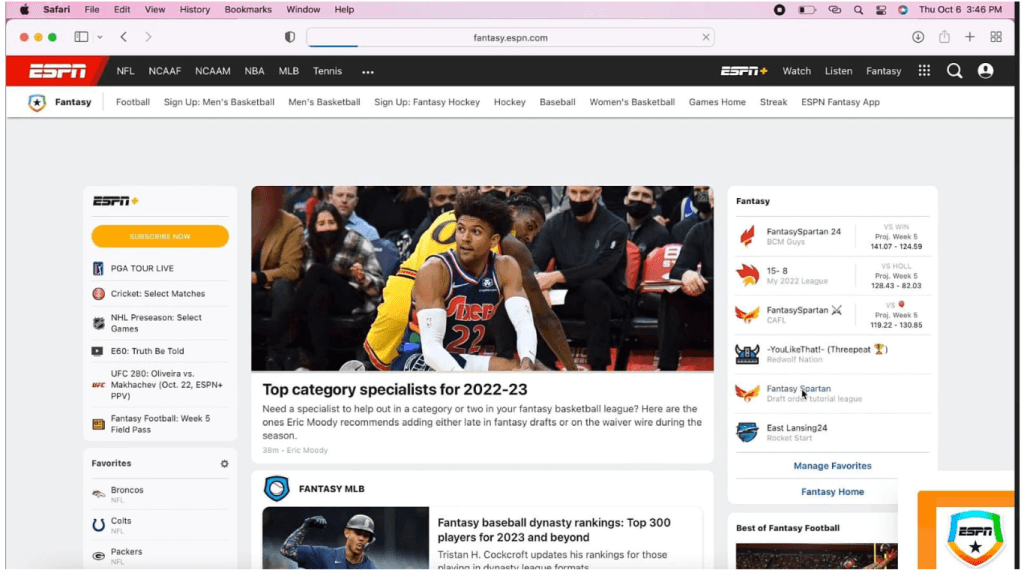Select Men's Basketball in Fantasy subnav
1024x576 pixels.
click(324, 103)
